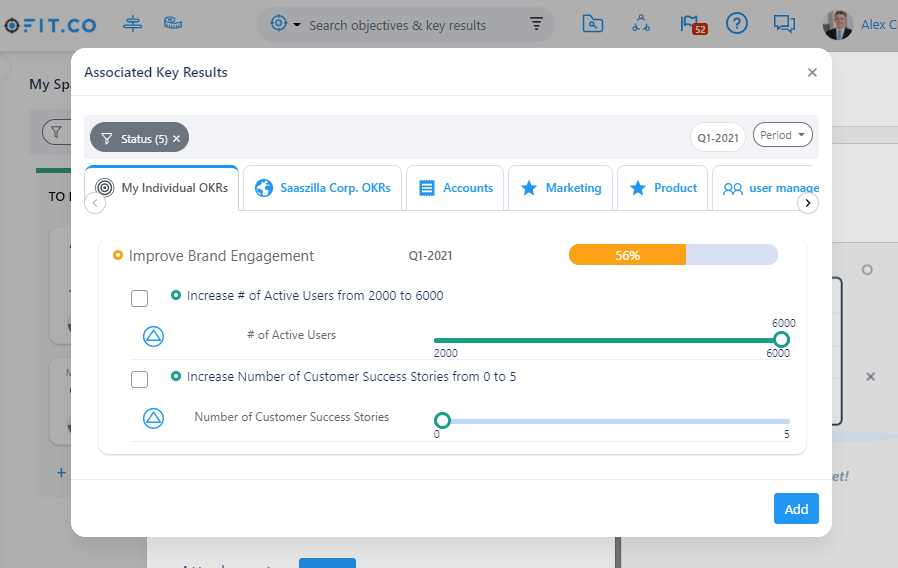Select the Marketing tab
Viewport: 898px width, 568px height.
click(x=561, y=188)
